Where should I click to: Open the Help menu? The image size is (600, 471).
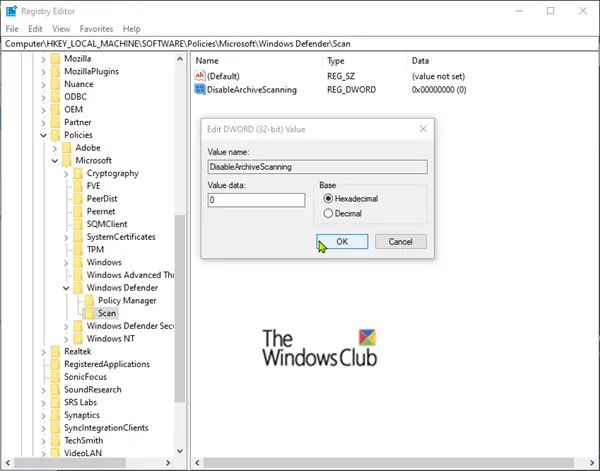click(x=132, y=29)
